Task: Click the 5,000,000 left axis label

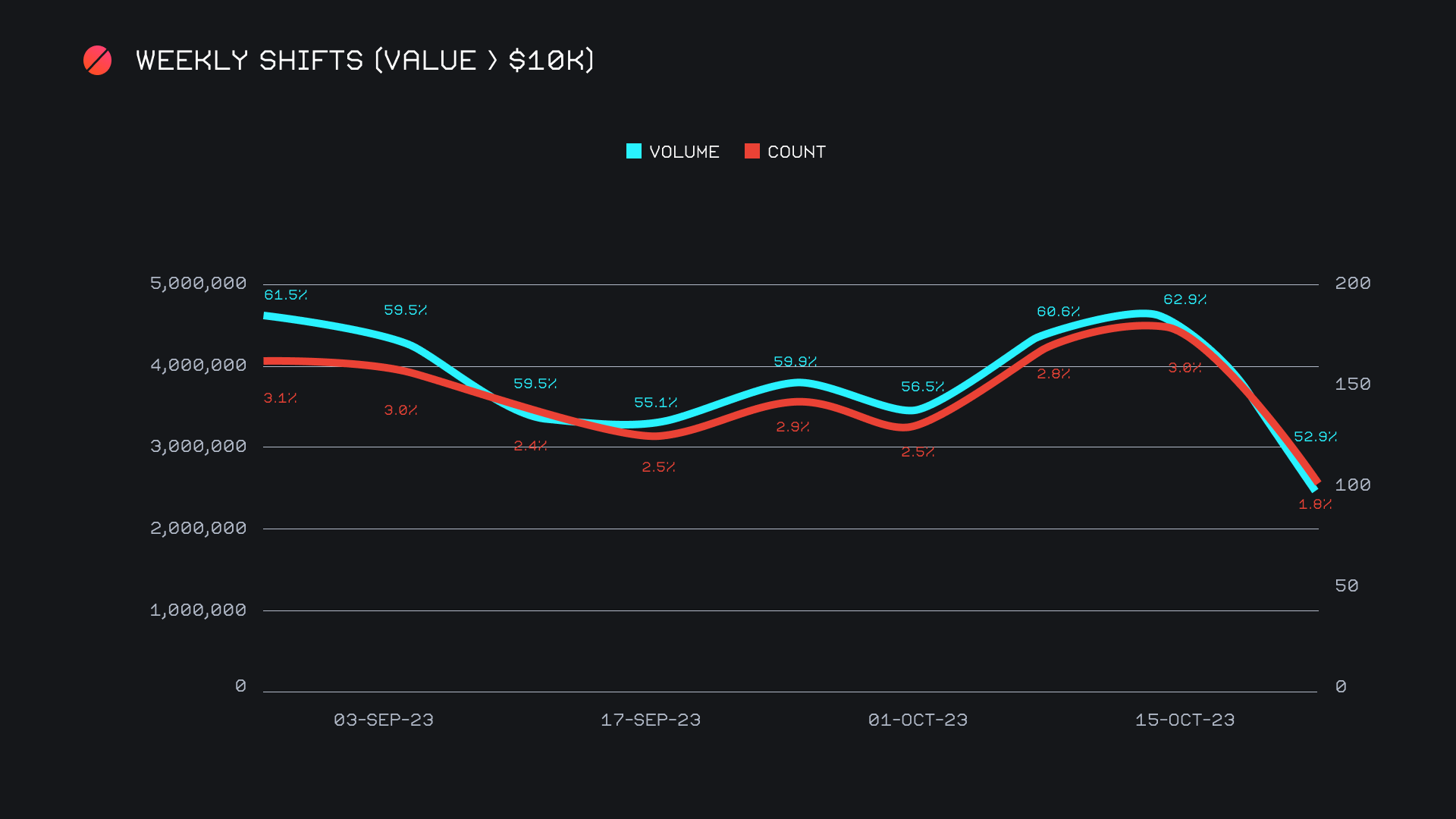Action: (x=198, y=284)
